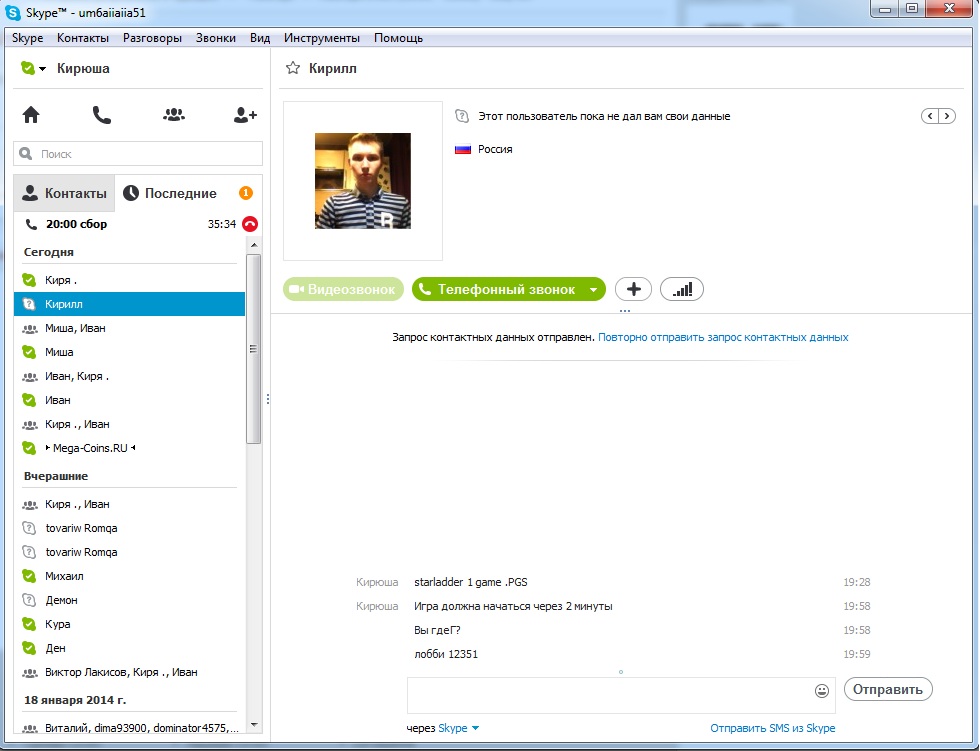Open the Иван, Киря . group chat

tap(129, 376)
